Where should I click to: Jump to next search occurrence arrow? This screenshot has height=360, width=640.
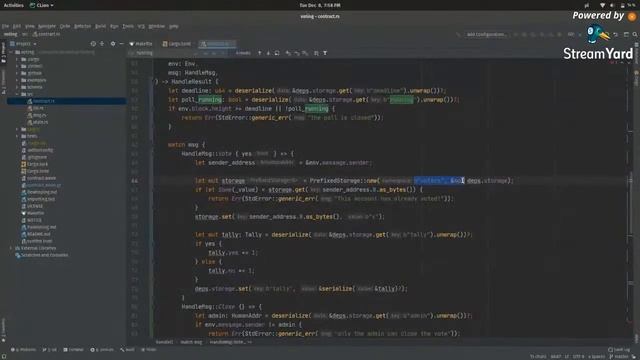[x=268, y=53]
